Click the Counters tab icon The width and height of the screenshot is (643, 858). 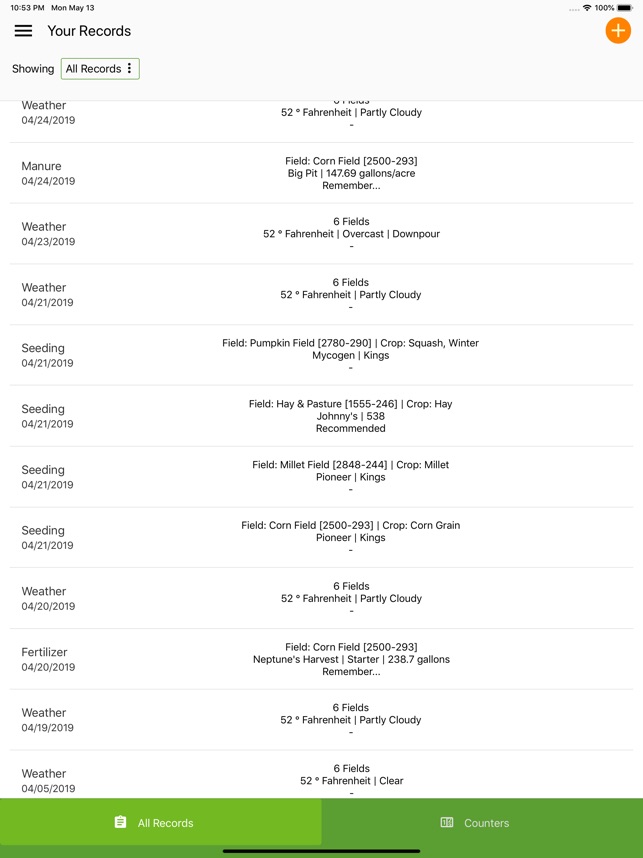[x=447, y=823]
